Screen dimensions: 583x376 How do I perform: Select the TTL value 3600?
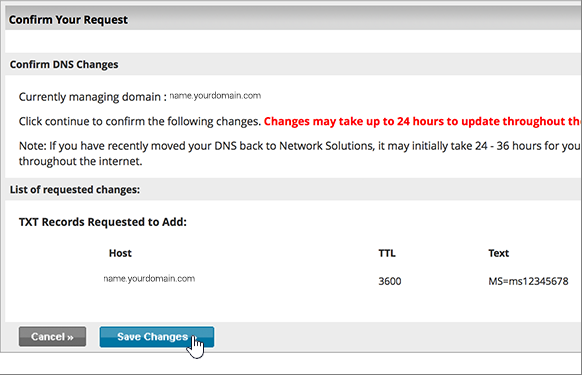pyautogui.click(x=390, y=281)
